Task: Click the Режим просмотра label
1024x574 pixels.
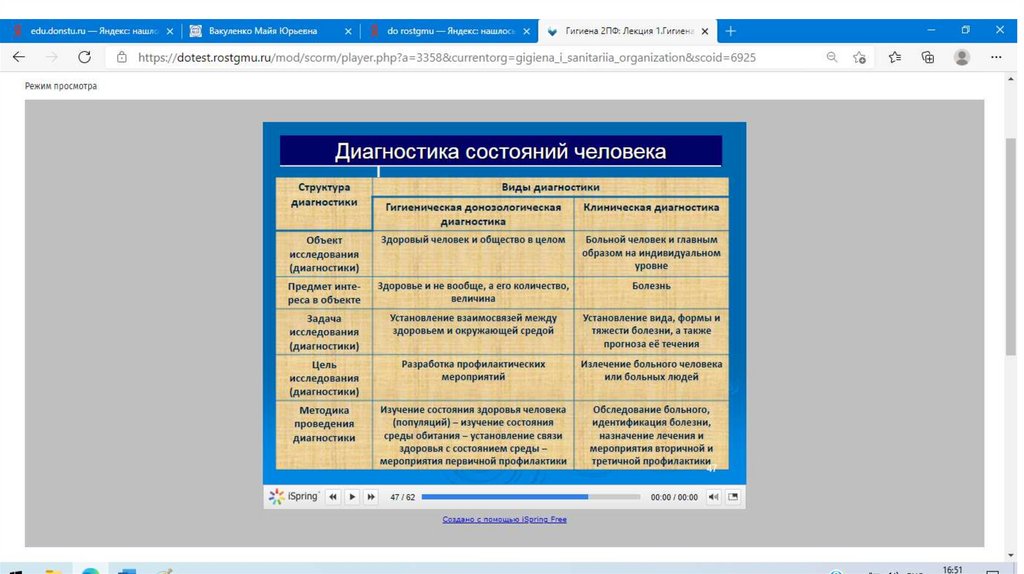Action: click(61, 86)
